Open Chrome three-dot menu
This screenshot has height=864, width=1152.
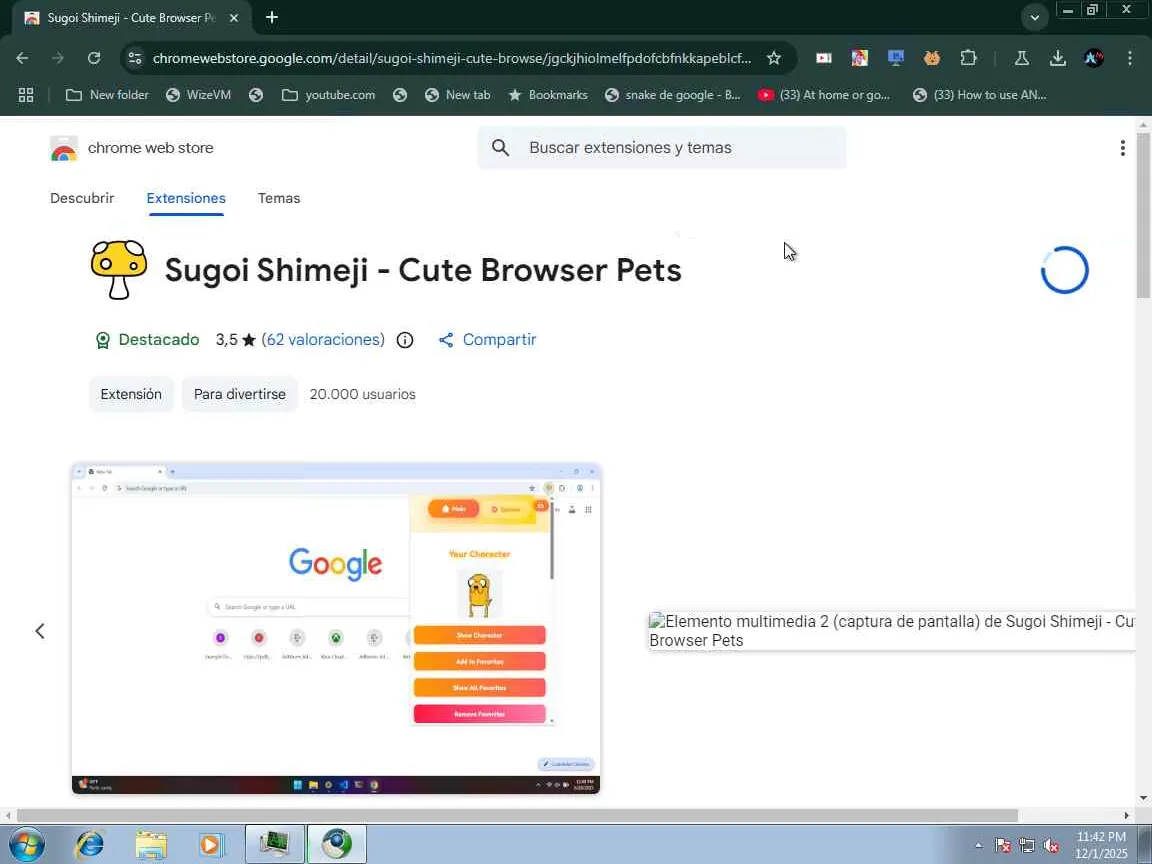coord(1130,58)
